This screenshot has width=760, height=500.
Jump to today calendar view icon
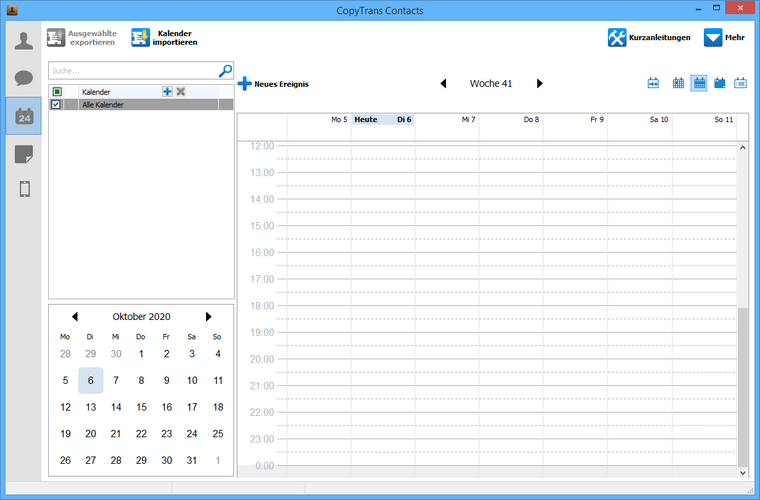click(x=653, y=83)
